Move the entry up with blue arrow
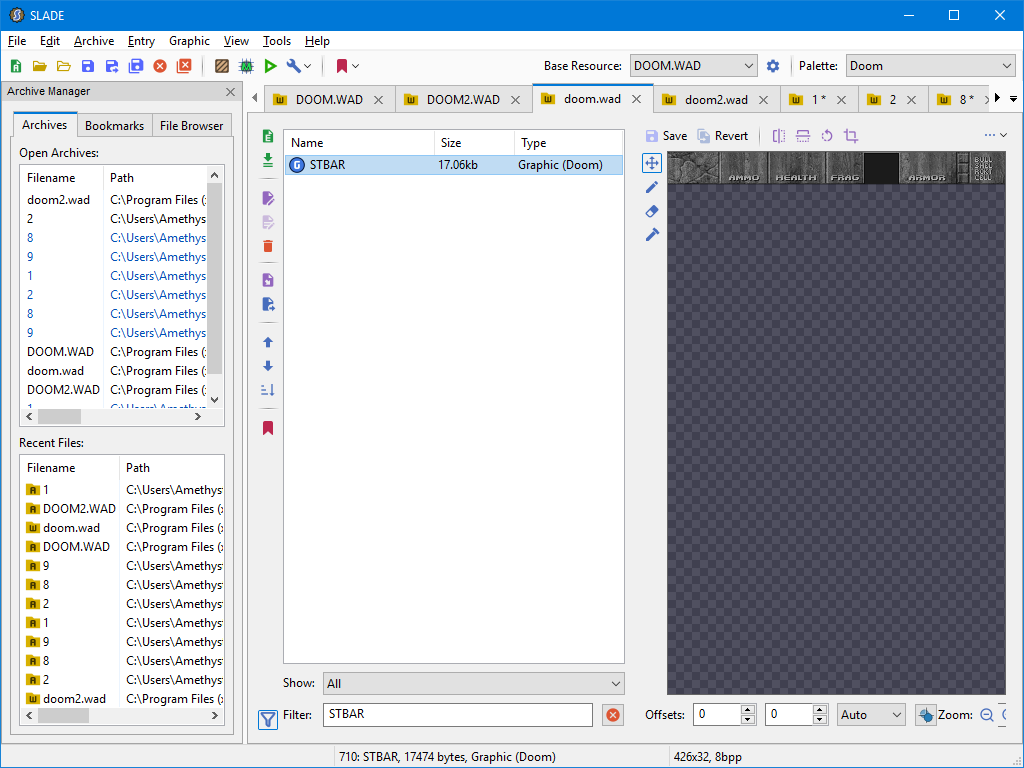 click(268, 342)
